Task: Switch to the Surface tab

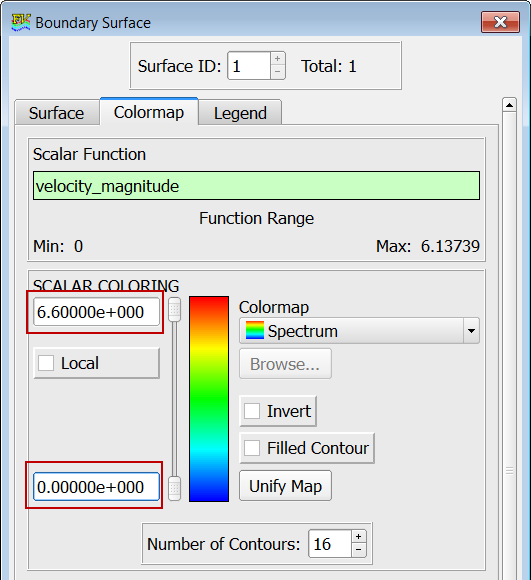Action: (57, 113)
